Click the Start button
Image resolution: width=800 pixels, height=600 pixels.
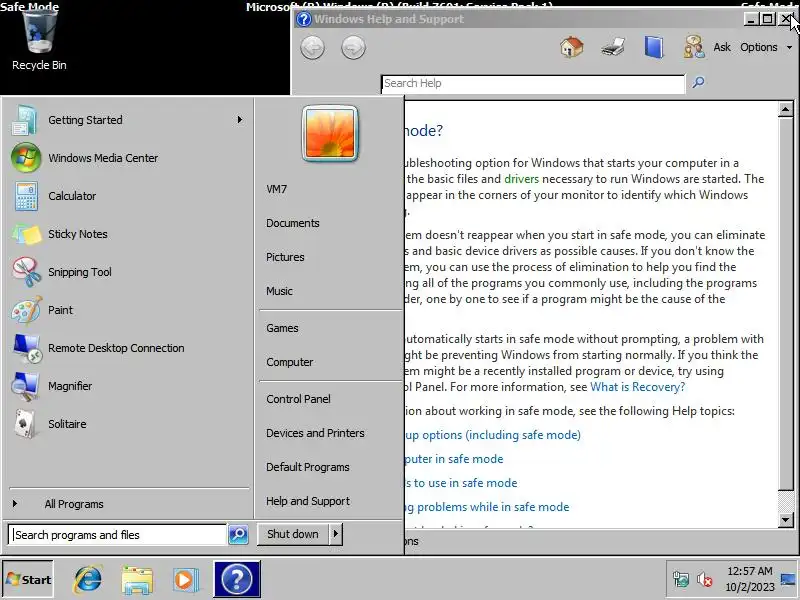(28, 580)
